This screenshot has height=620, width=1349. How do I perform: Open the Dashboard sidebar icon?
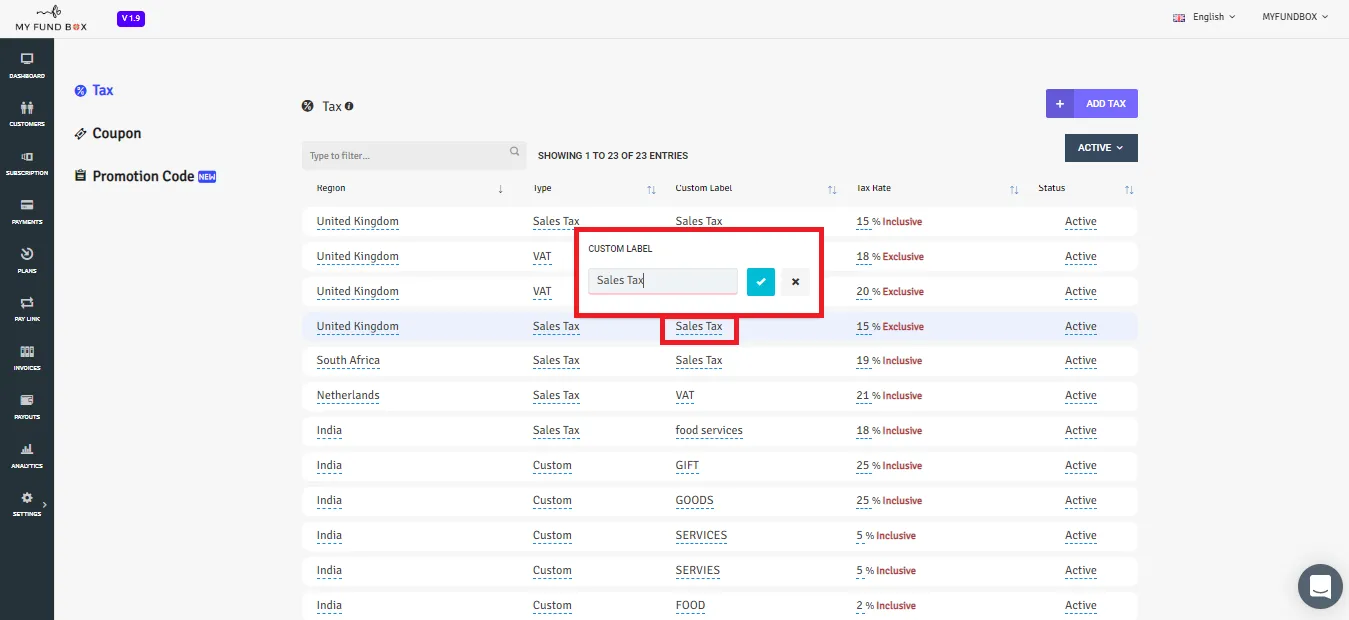27,65
